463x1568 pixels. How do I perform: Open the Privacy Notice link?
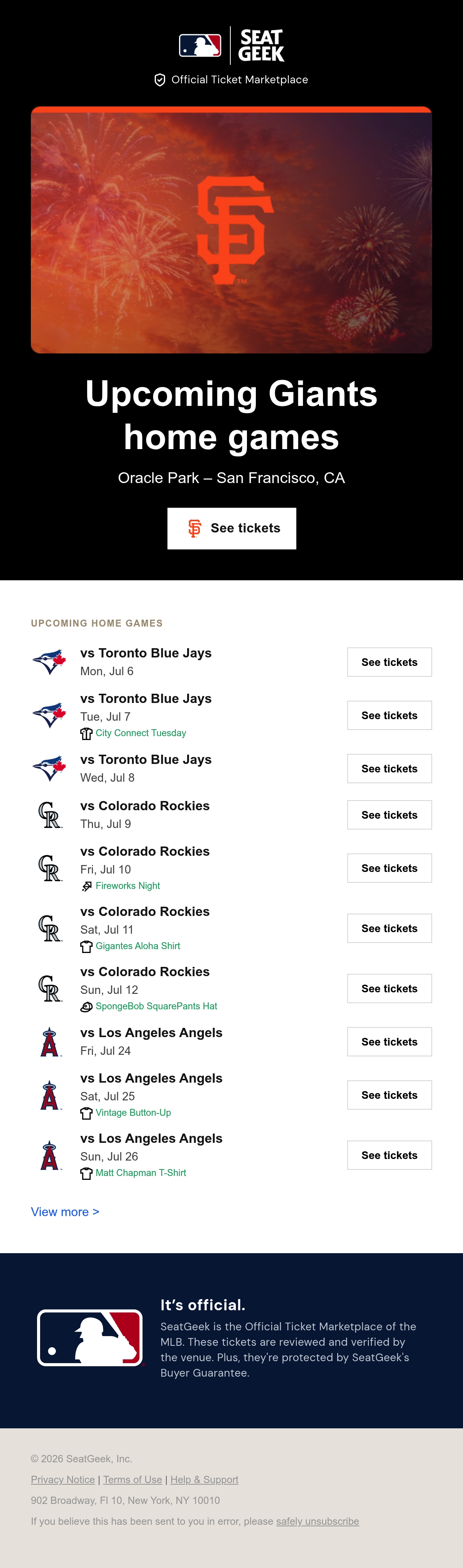63,1480
